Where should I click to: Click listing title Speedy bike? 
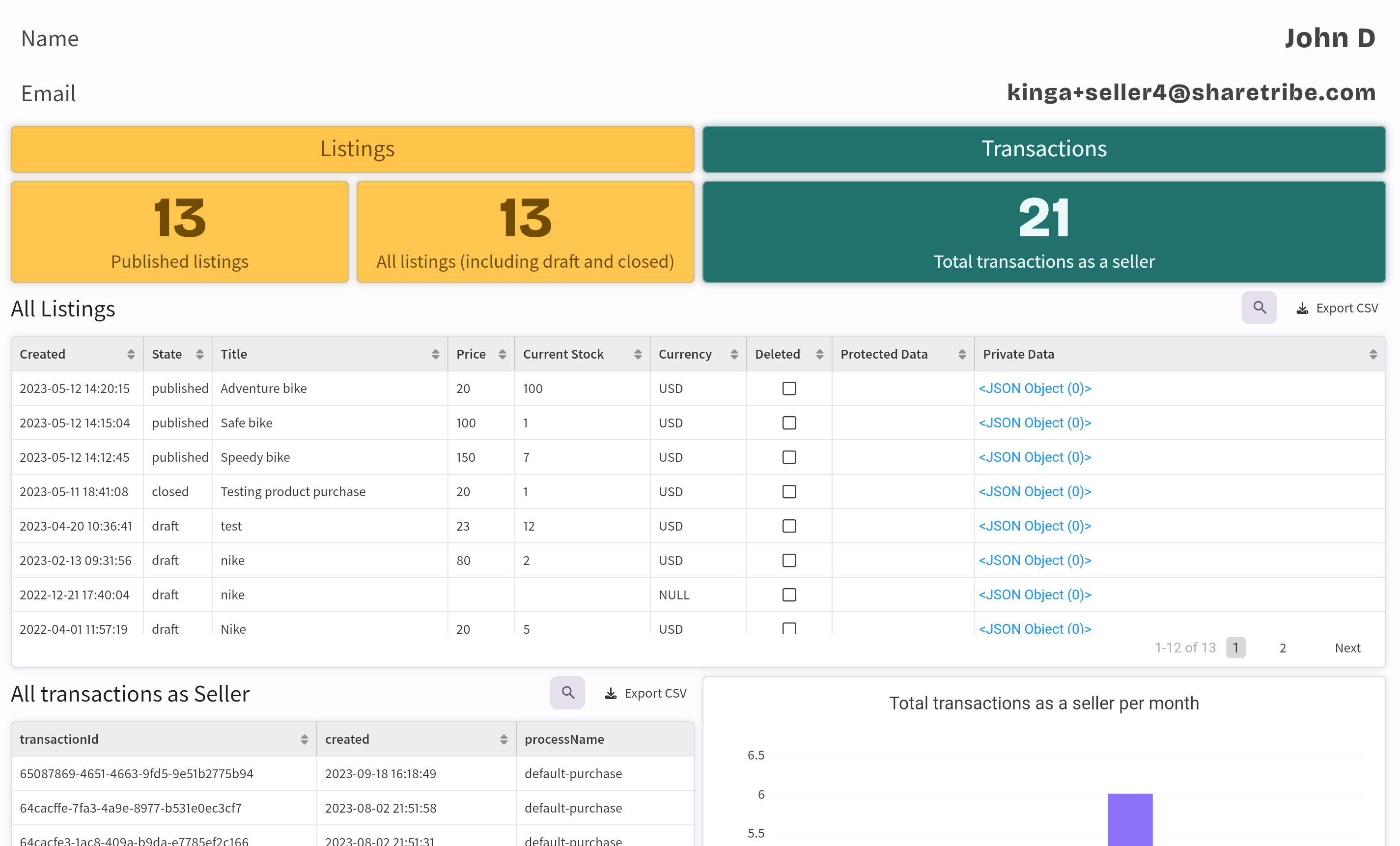point(255,457)
